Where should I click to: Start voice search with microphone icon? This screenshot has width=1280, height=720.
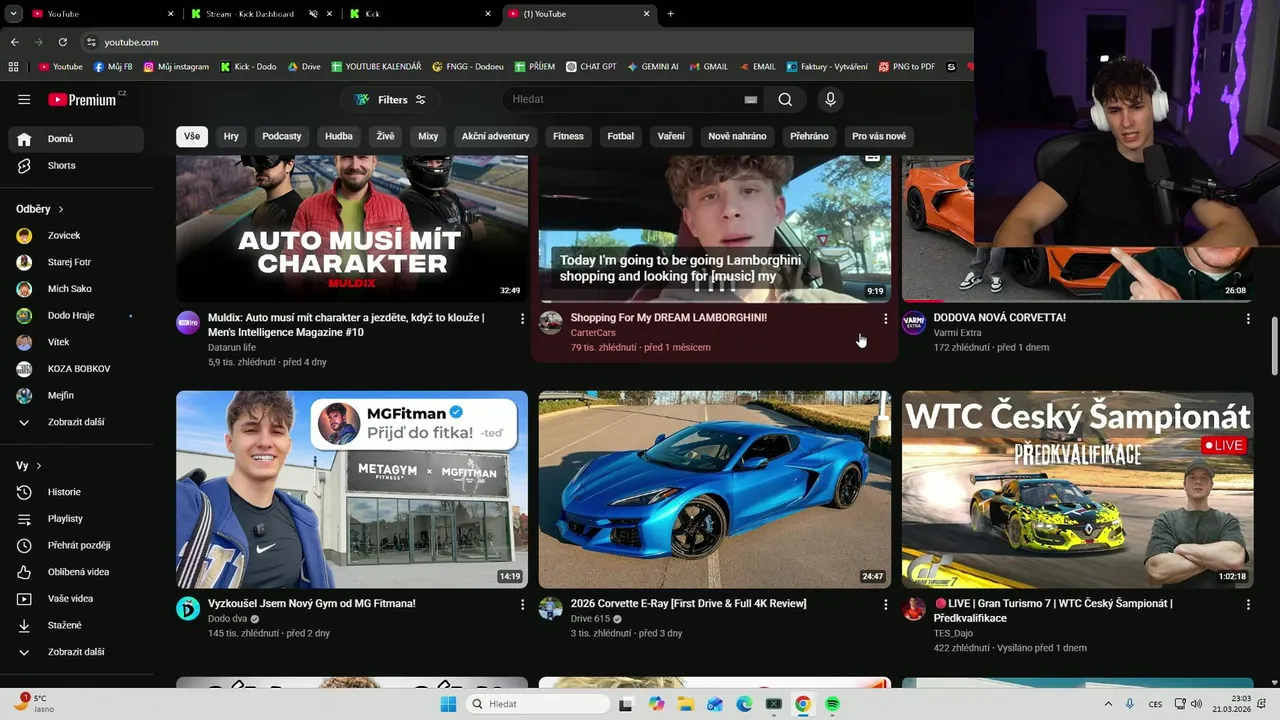[830, 99]
